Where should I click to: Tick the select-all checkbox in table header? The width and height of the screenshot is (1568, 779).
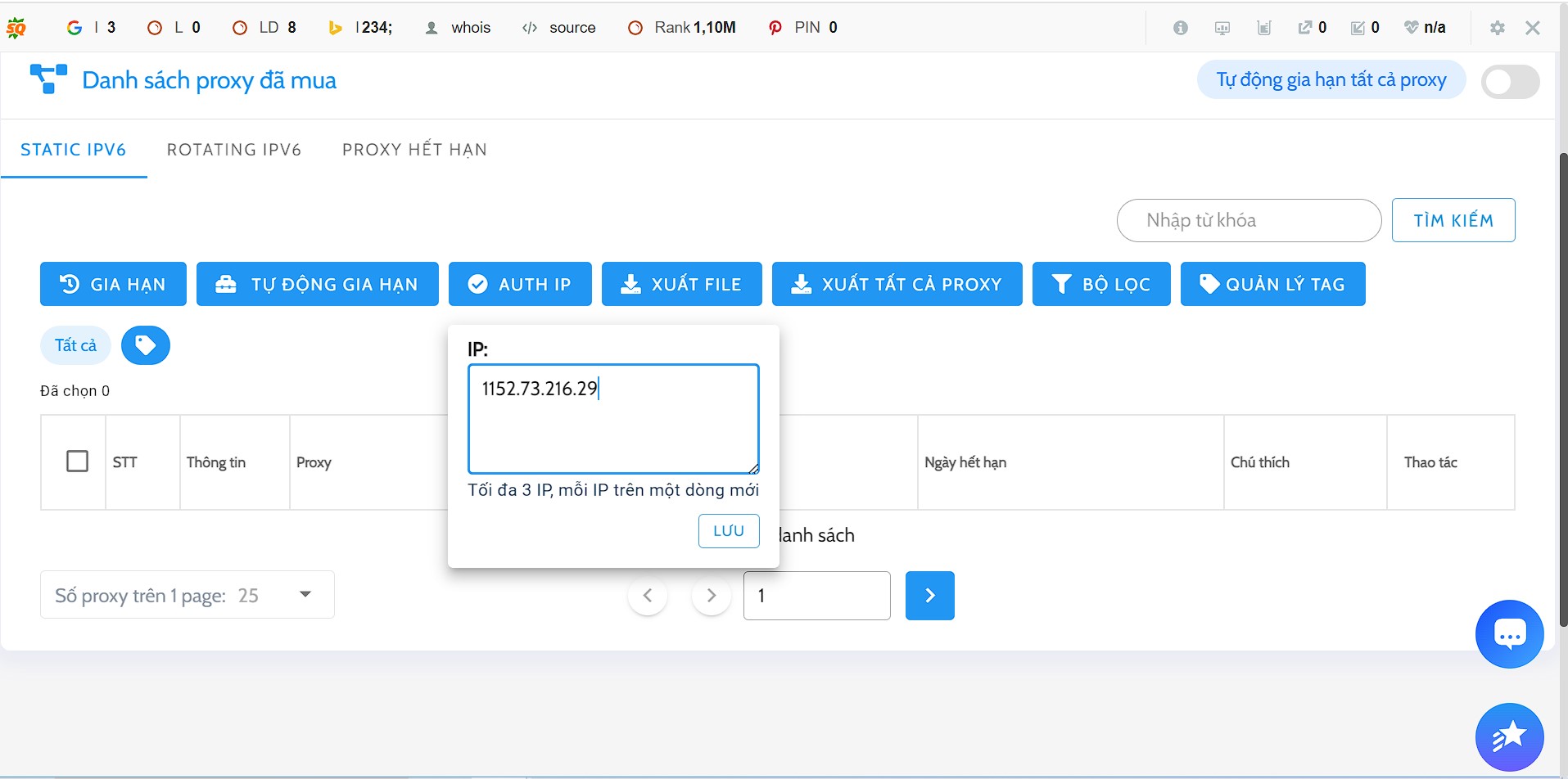(77, 462)
